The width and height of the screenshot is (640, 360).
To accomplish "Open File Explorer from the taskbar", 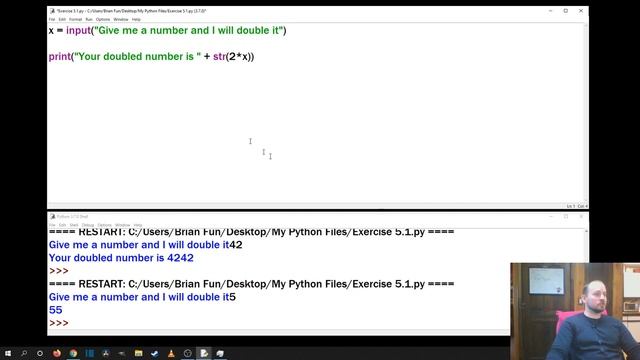I will point(138,353).
